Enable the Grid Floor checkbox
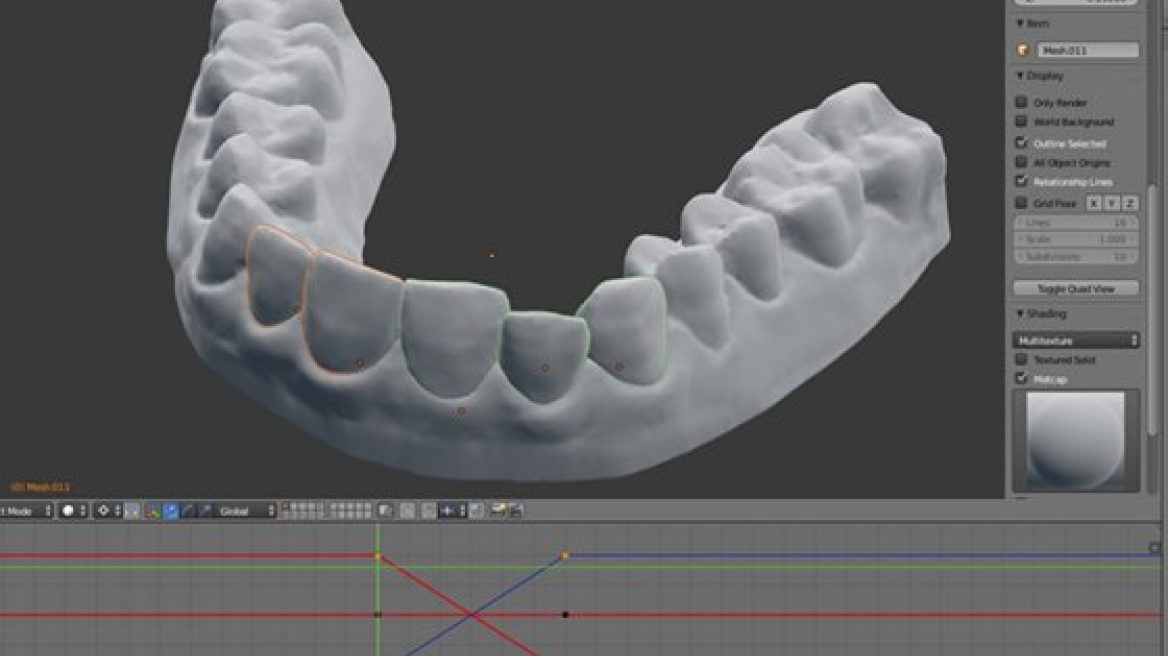Image resolution: width=1168 pixels, height=656 pixels. tap(1021, 203)
